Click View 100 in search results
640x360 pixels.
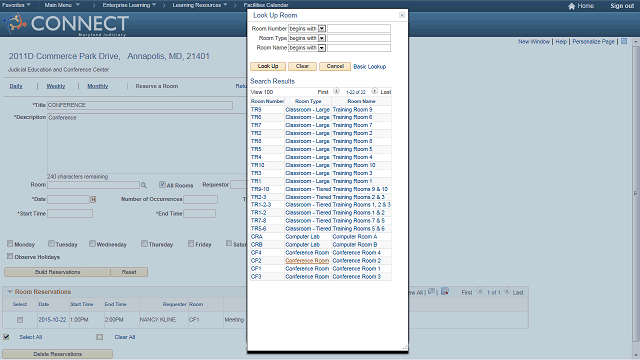tap(262, 92)
